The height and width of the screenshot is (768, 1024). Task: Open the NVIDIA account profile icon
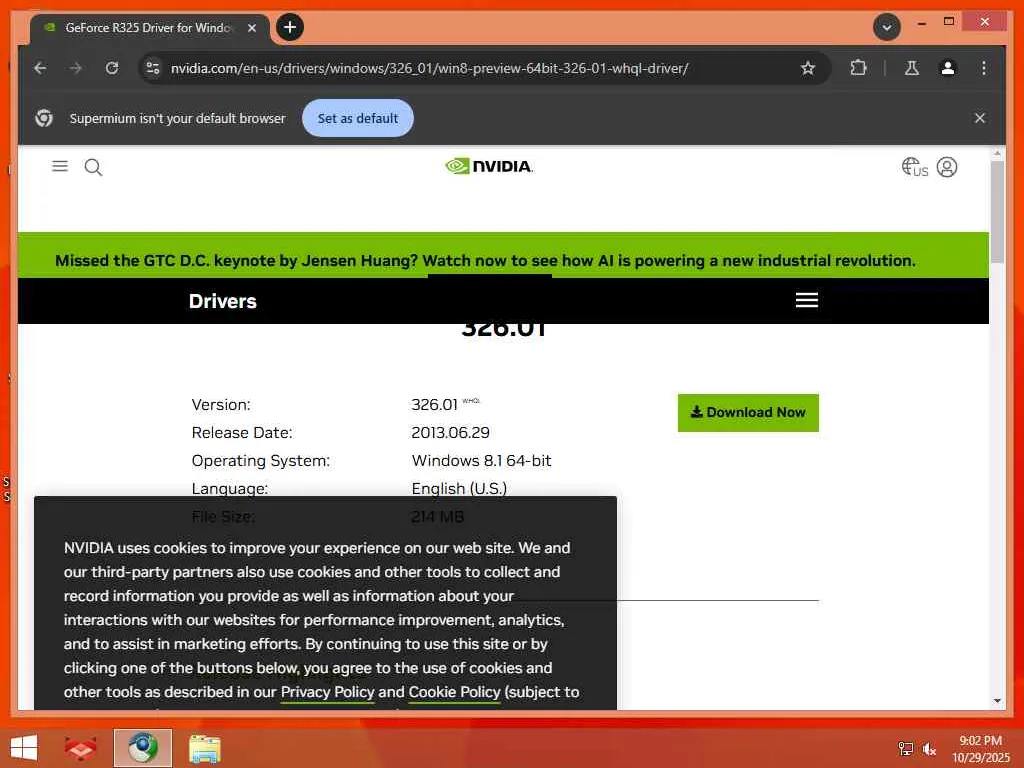click(x=947, y=167)
